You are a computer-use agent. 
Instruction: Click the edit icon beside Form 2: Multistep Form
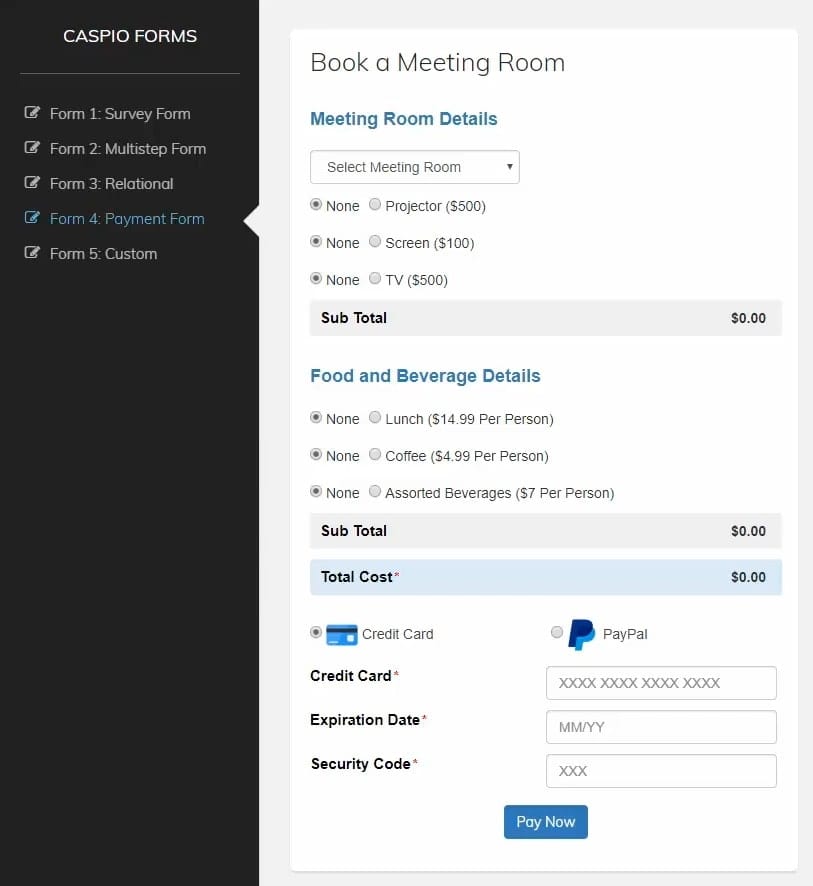[x=33, y=148]
